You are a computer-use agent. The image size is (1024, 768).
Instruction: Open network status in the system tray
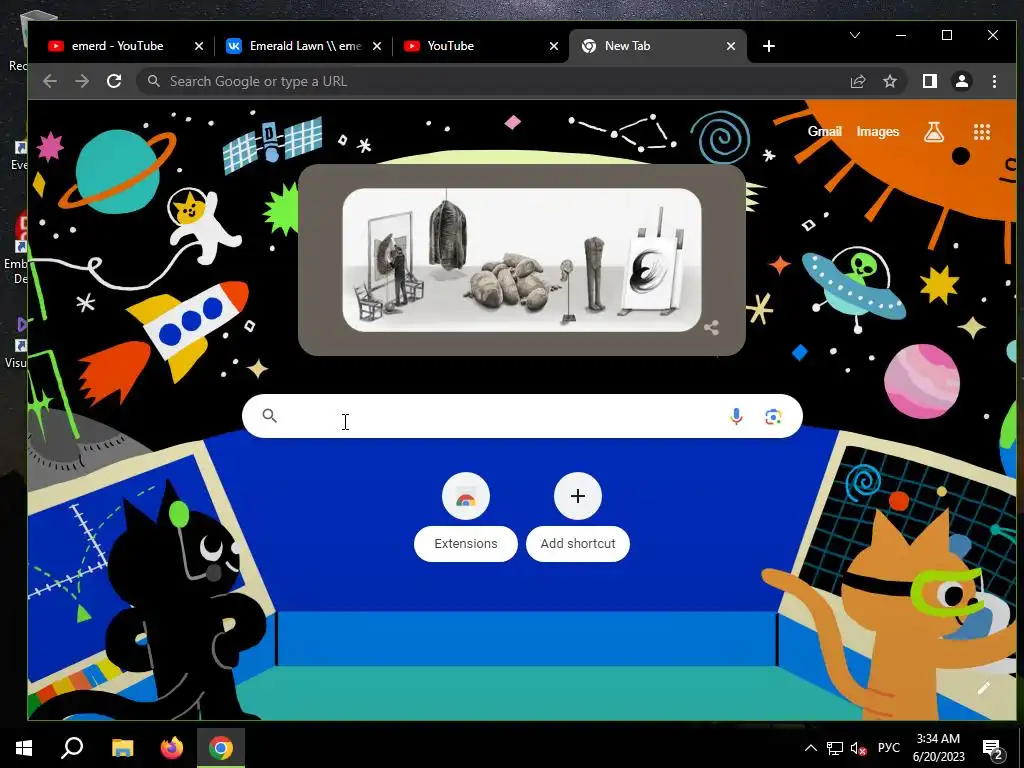pyautogui.click(x=835, y=748)
